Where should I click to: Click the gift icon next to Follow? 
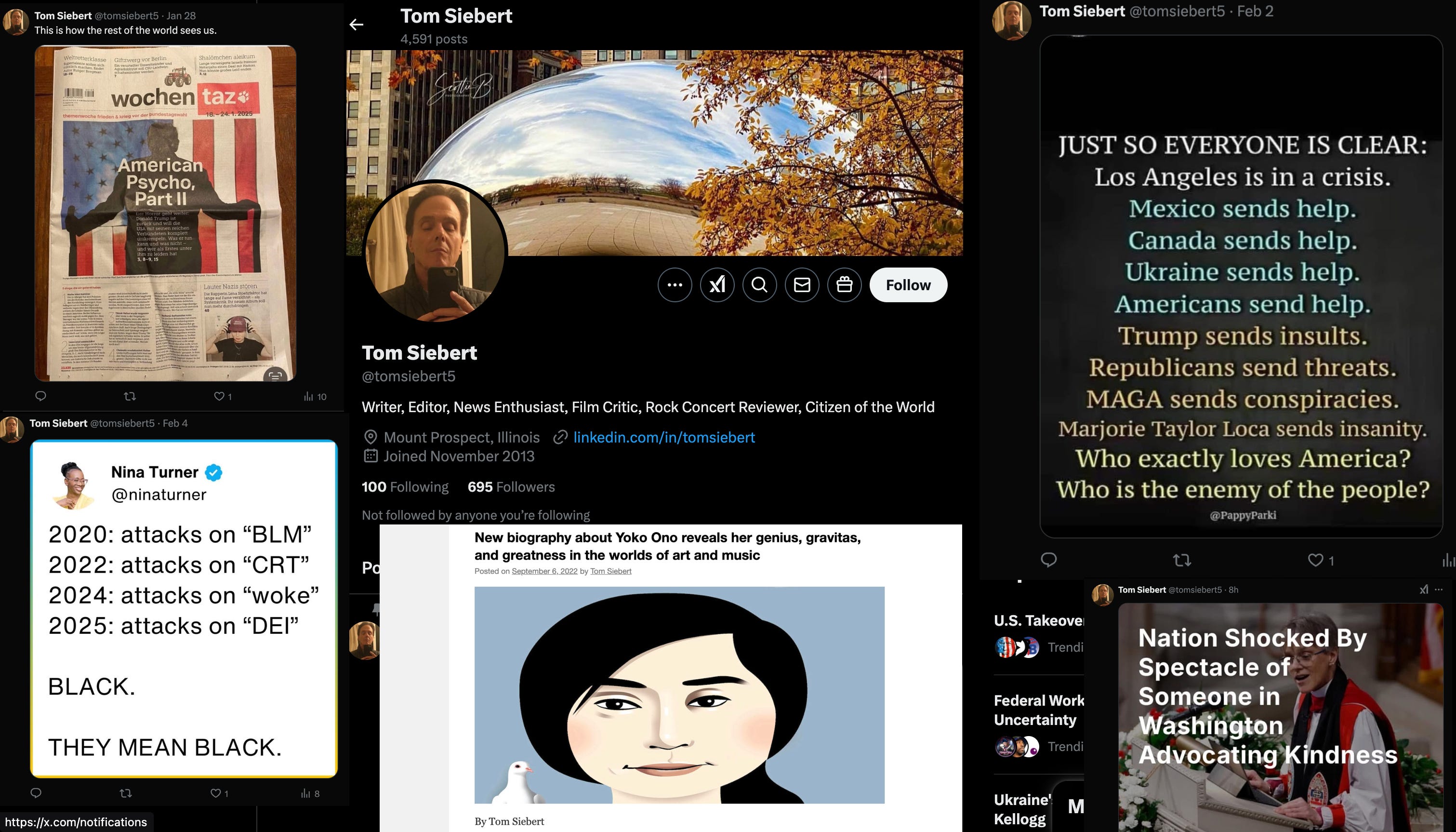845,284
